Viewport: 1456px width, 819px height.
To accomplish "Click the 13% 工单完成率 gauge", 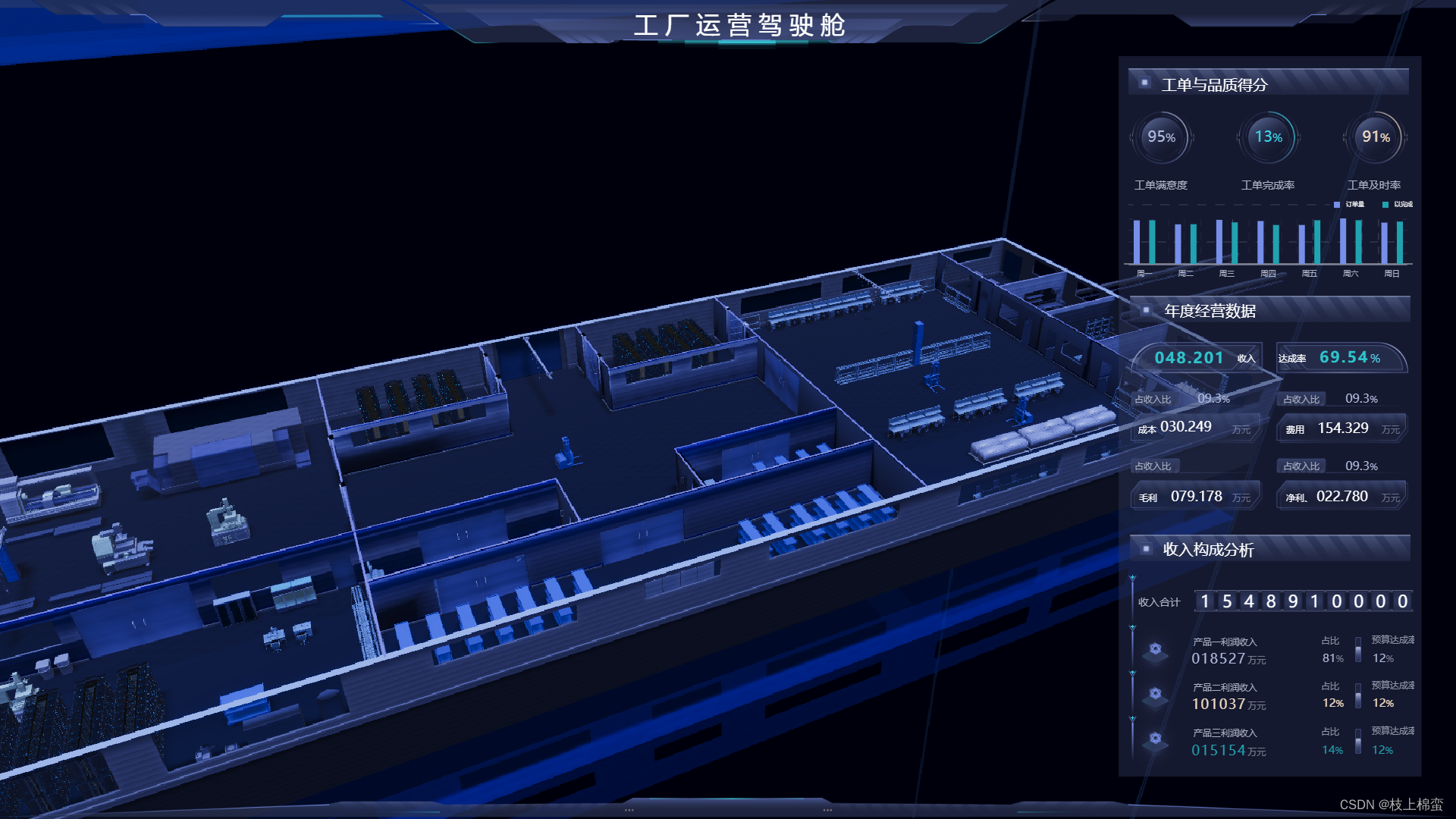I will 1268,138.
